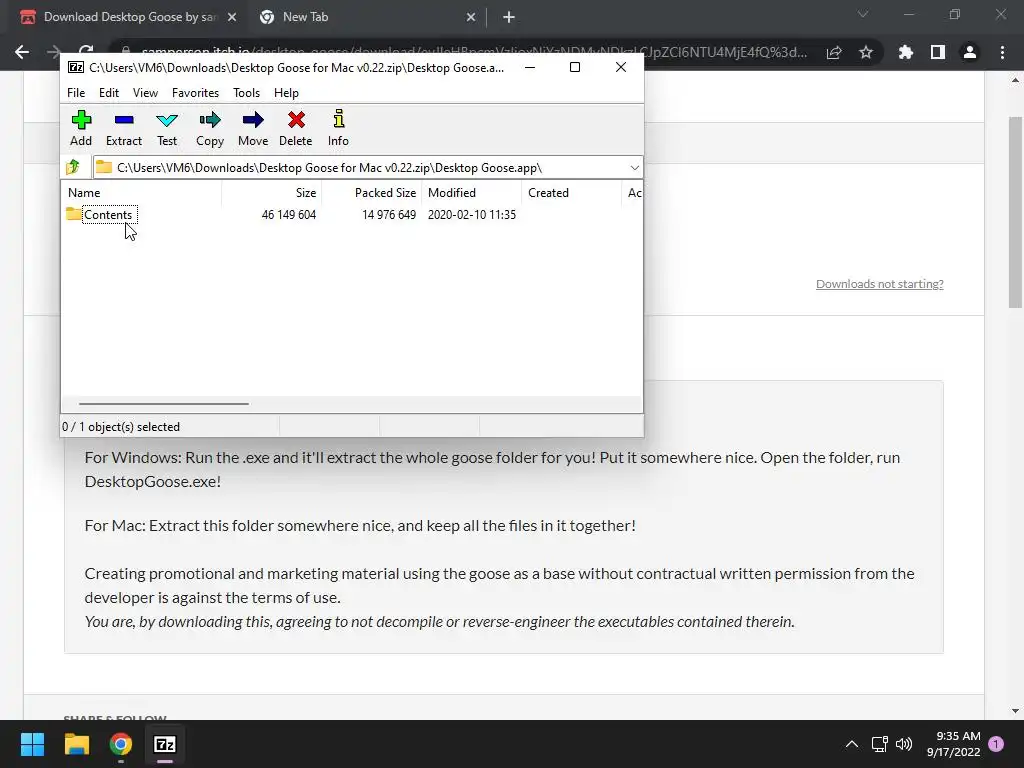Image resolution: width=1024 pixels, height=768 pixels.
Task: Click the 7-Zip window system icon
Action: pos(76,67)
